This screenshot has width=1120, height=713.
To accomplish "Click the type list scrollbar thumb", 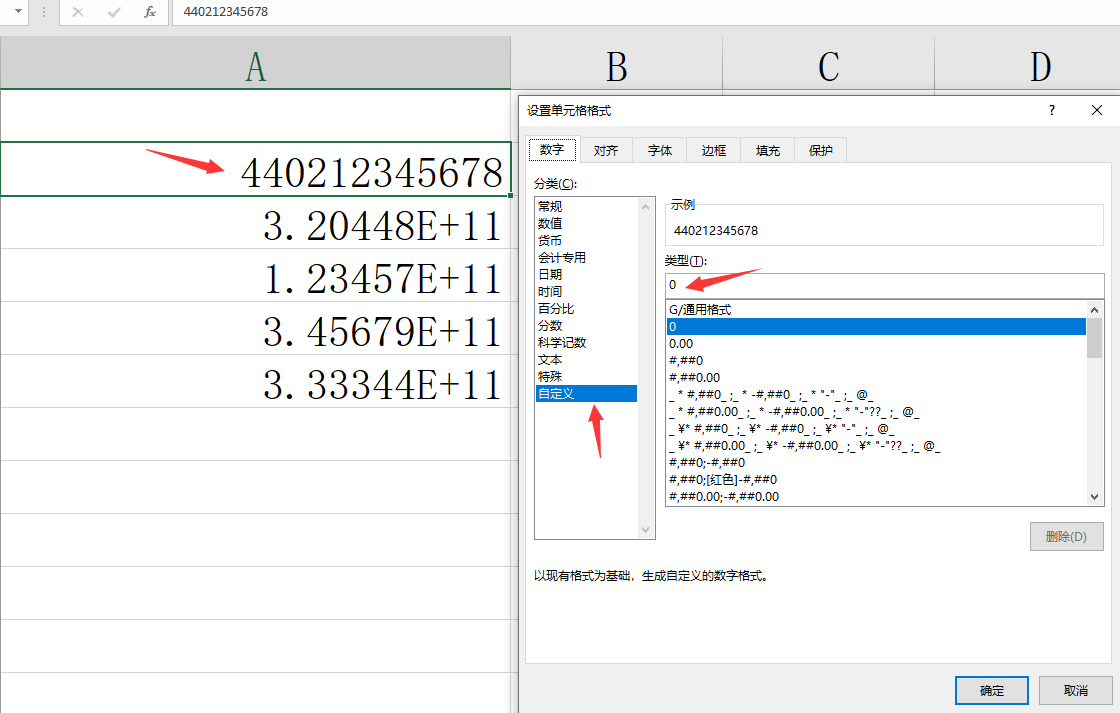I will tap(1094, 338).
